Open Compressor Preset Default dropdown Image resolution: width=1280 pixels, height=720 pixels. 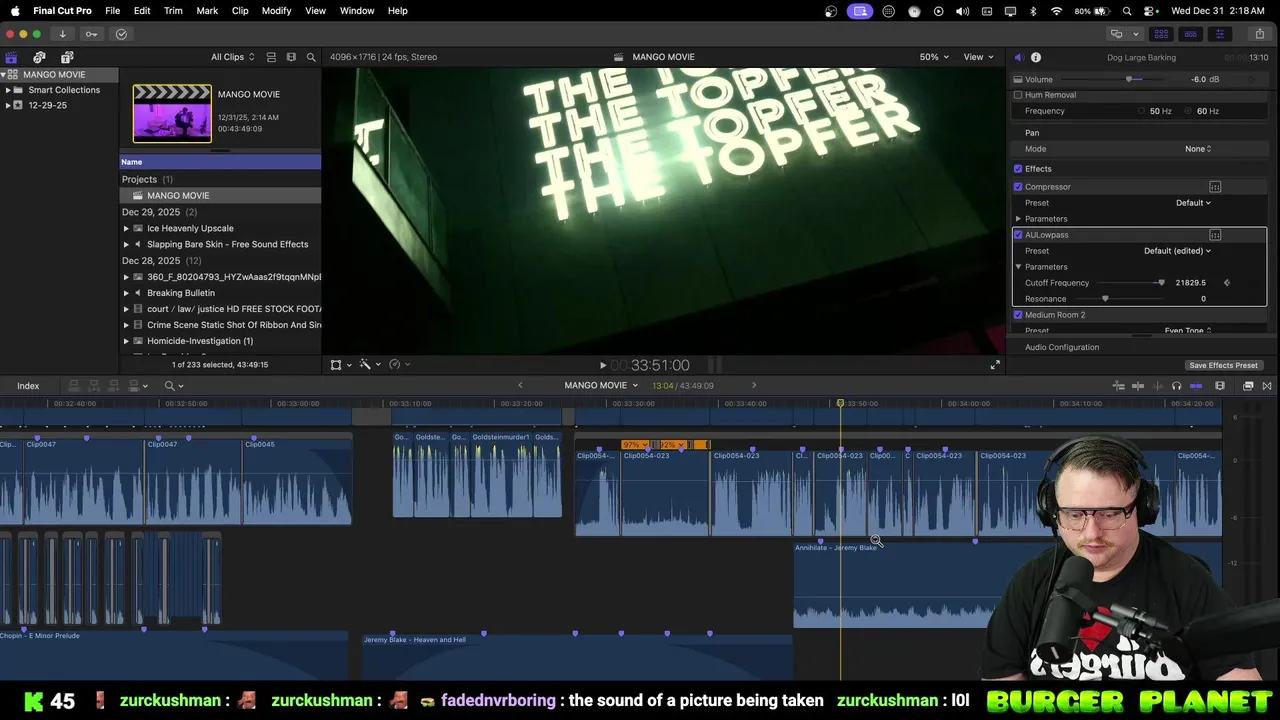click(x=1193, y=203)
